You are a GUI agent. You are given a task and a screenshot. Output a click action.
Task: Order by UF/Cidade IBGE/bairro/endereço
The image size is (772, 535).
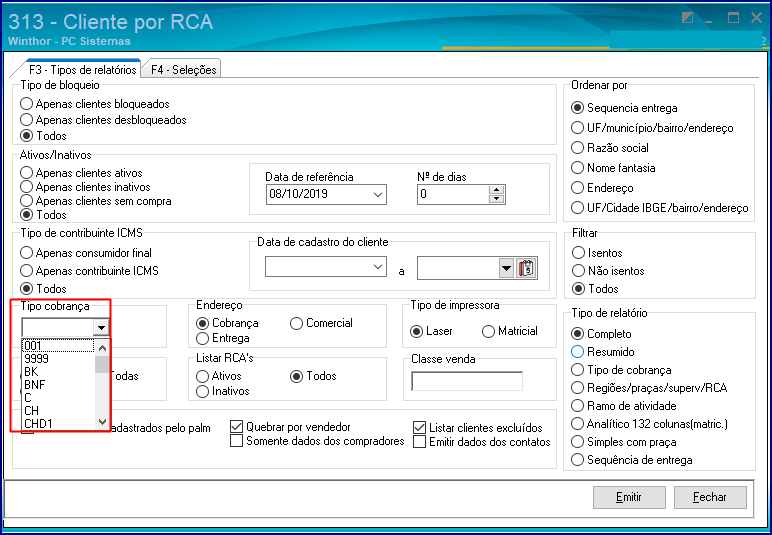[x=660, y=208]
